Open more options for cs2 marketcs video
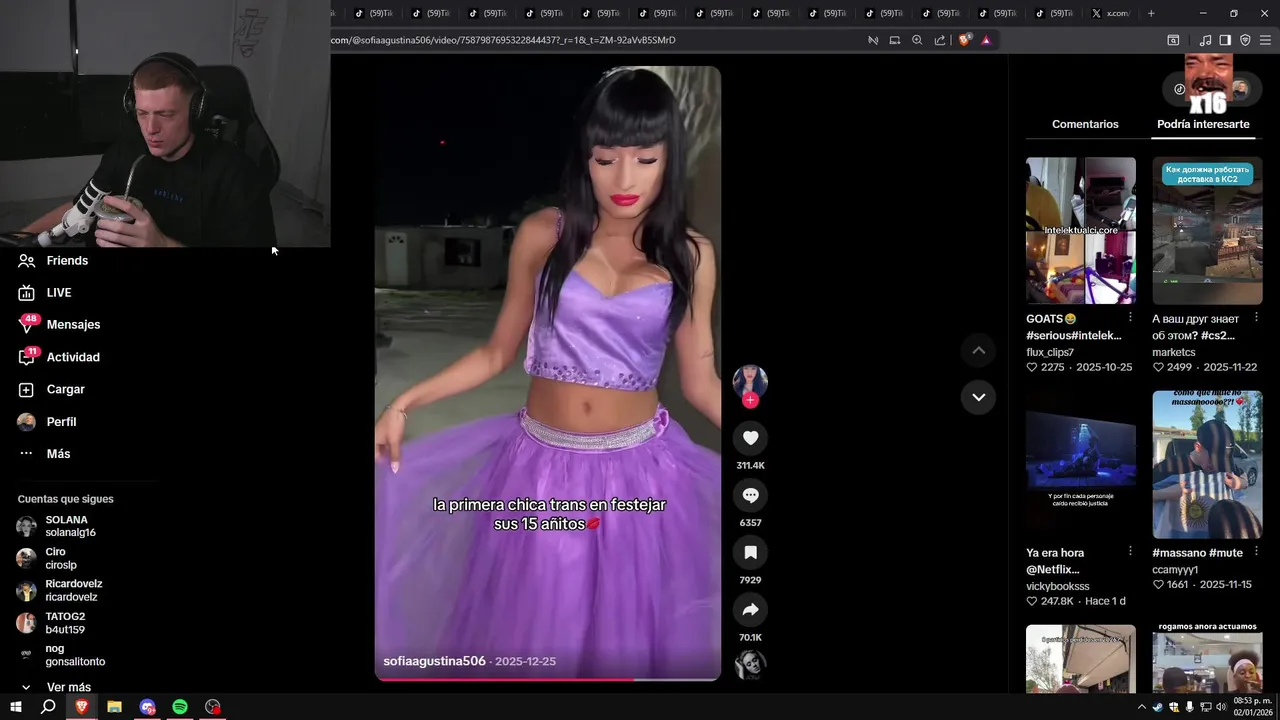 pyautogui.click(x=1257, y=317)
